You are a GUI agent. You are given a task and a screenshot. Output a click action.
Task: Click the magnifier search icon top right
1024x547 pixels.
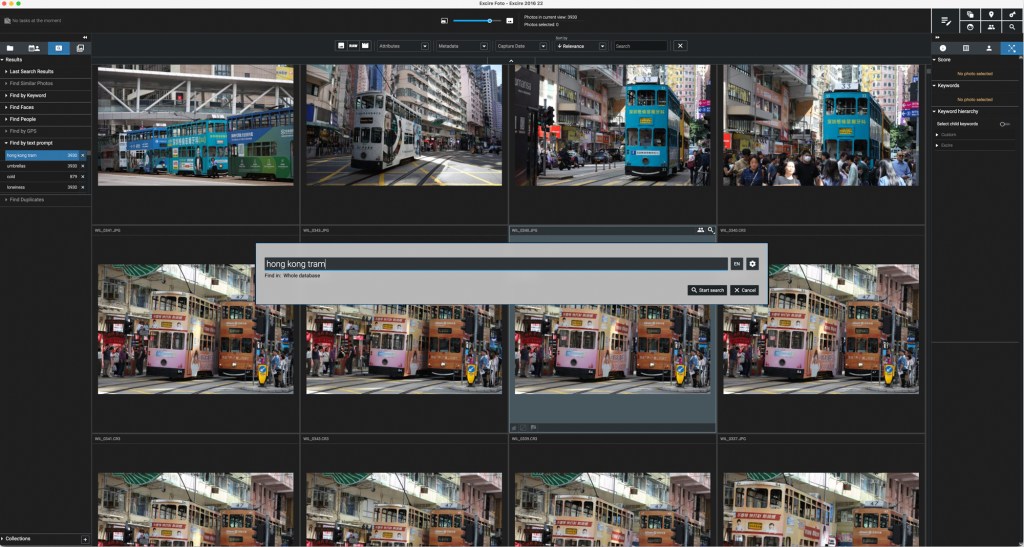1012,27
